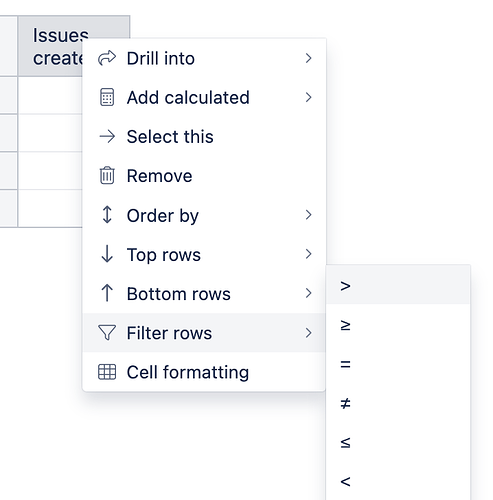
Task: Click the up arrow icon for Bottom rows
Action: point(107,293)
